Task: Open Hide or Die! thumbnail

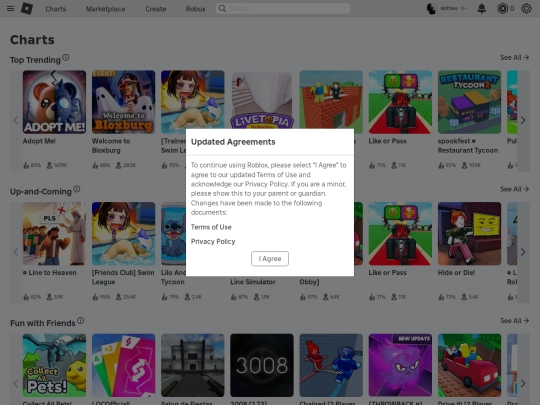Action: [x=469, y=233]
